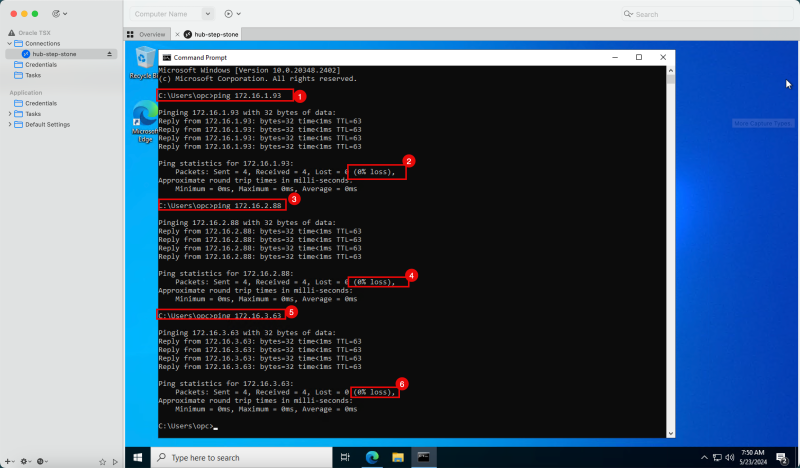Click the Windows Start button
Screen dimensions: 800x468
138,457
